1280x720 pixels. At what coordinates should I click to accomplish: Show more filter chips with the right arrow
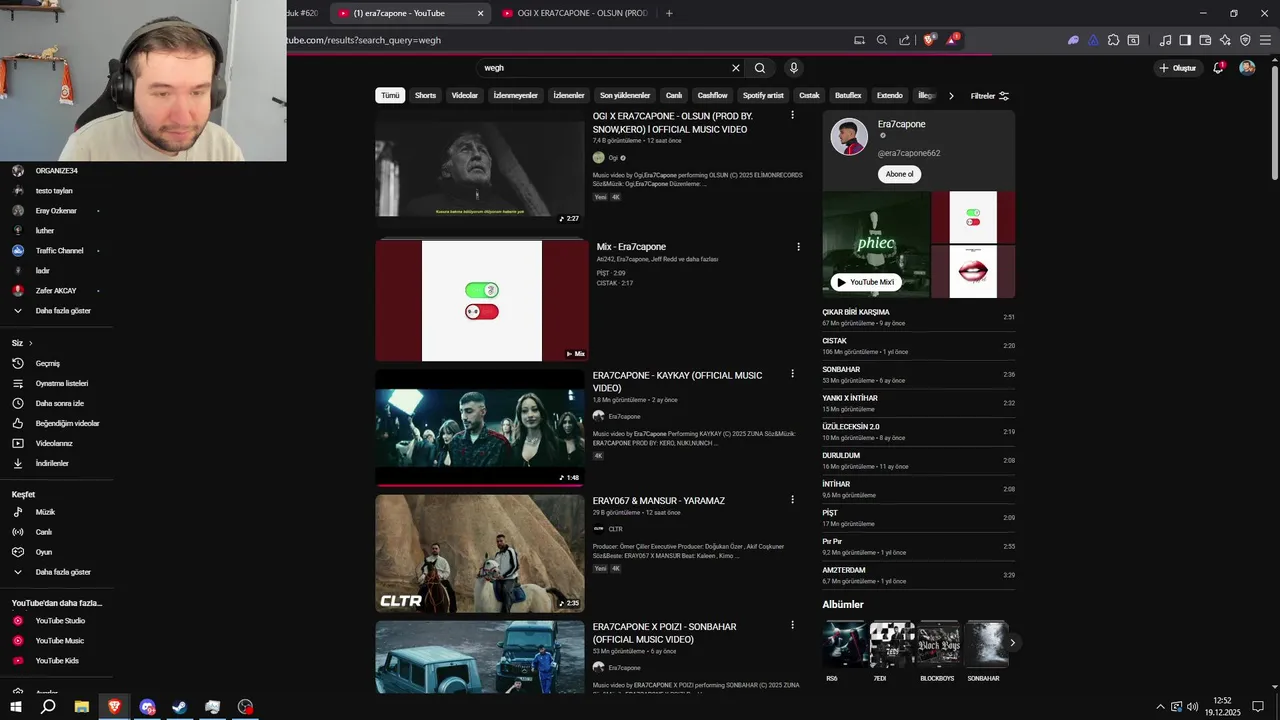pos(951,96)
